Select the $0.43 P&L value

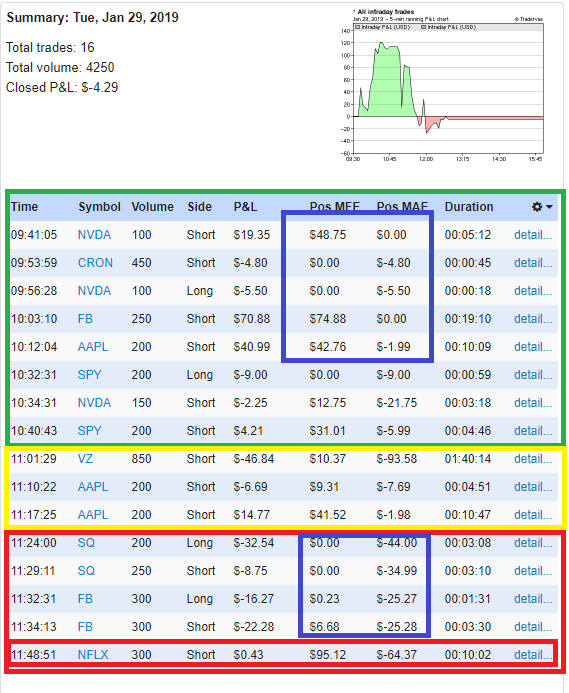(x=248, y=655)
